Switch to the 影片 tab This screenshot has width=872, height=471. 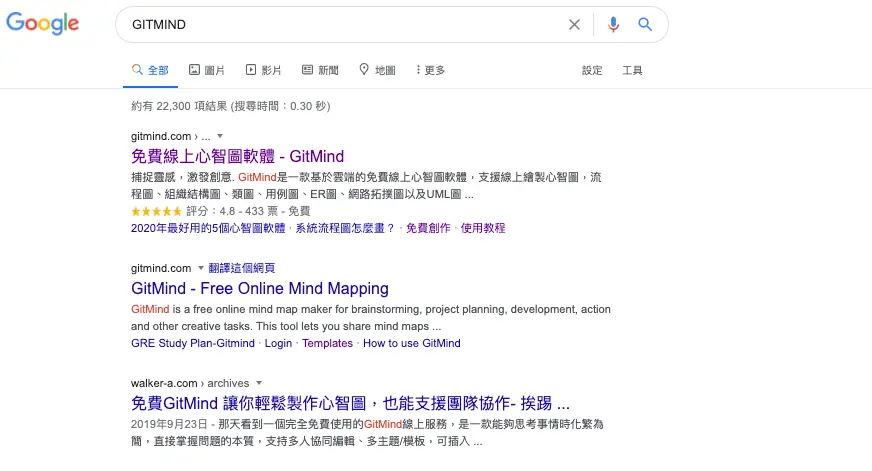click(264, 70)
